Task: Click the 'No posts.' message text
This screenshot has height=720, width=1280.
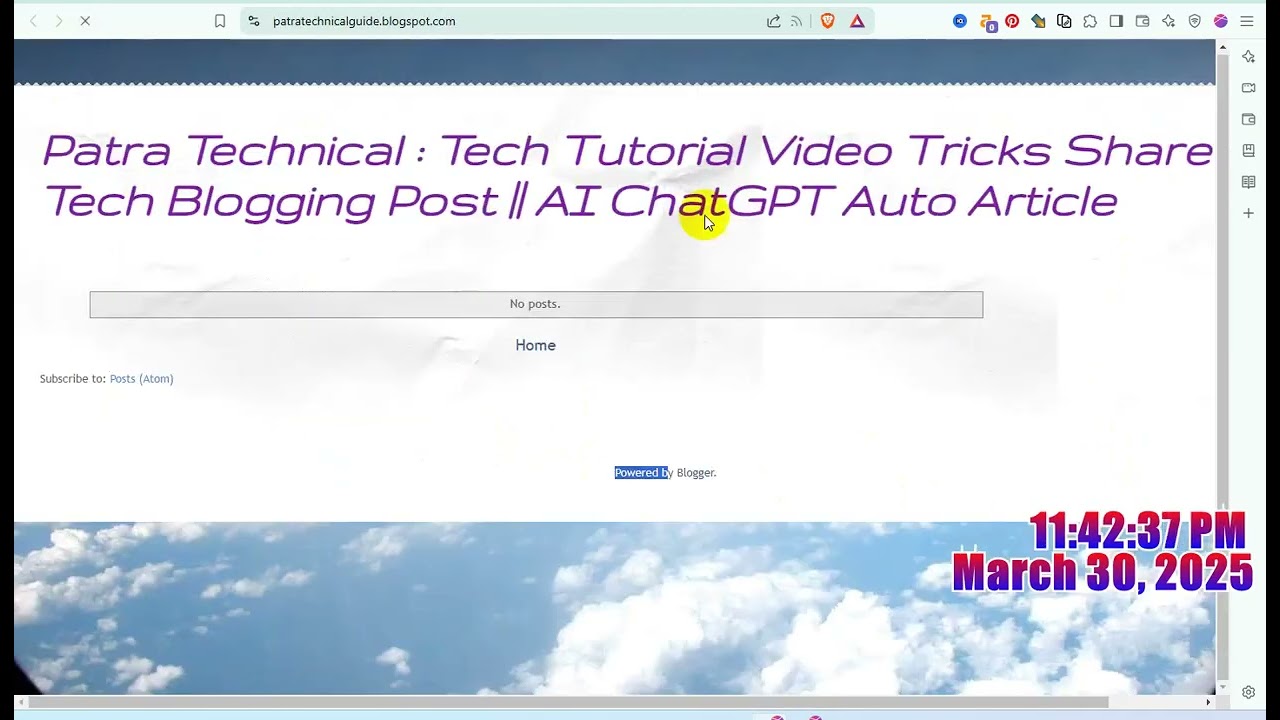Action: (x=535, y=304)
